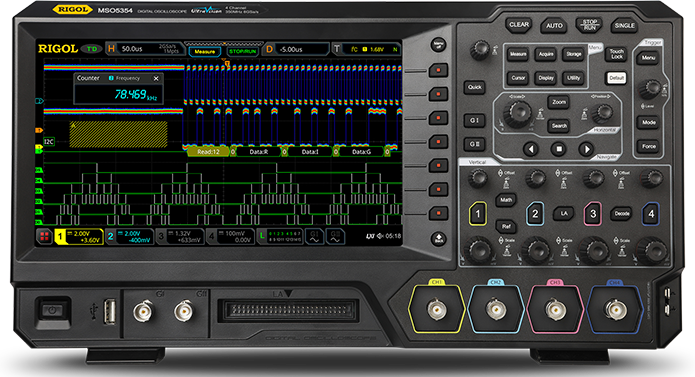Tap the GII waveform generator icon on screen
695x377 pixels.
coord(335,237)
